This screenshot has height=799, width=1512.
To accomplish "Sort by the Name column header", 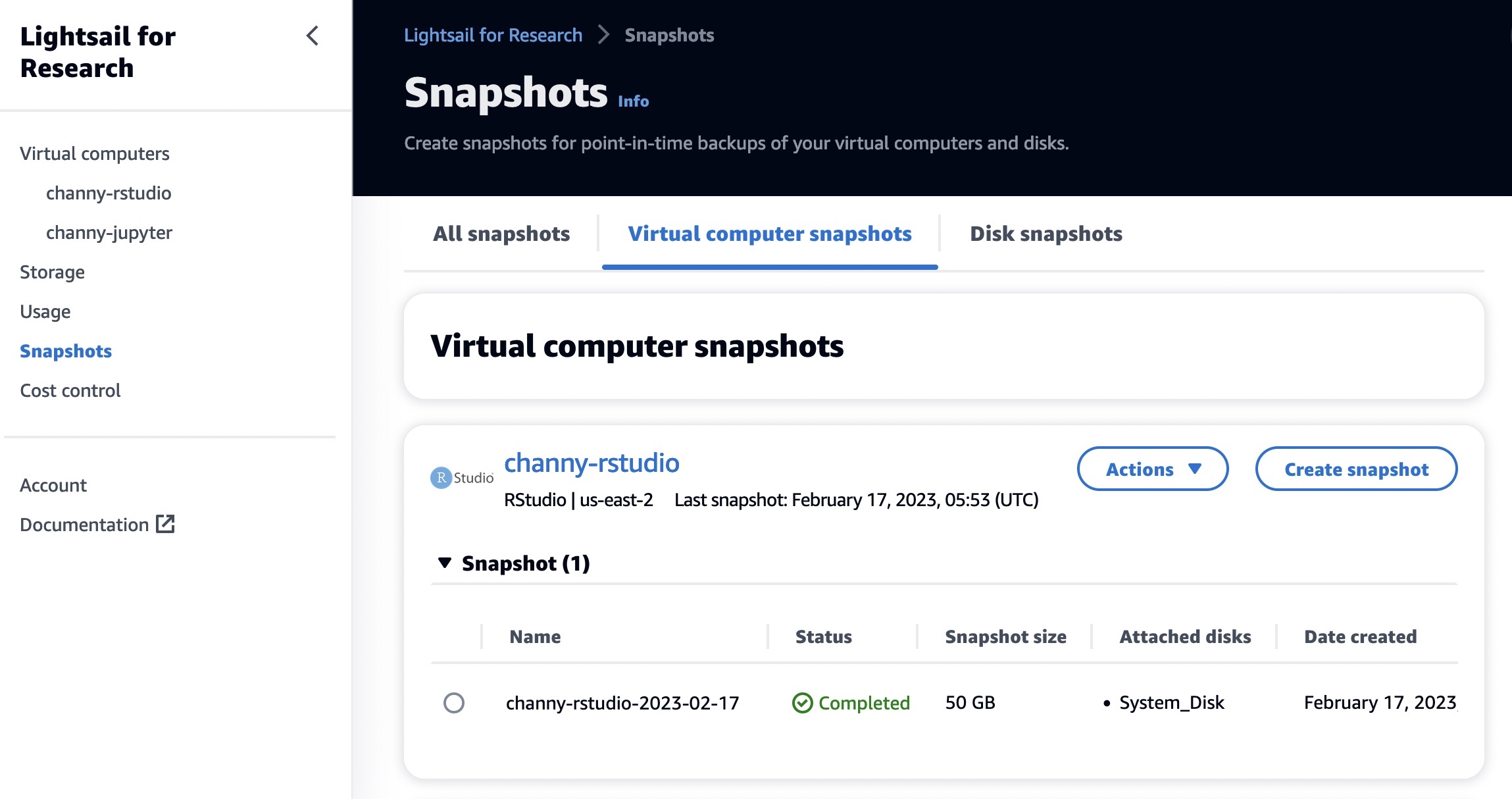I will coord(535,636).
